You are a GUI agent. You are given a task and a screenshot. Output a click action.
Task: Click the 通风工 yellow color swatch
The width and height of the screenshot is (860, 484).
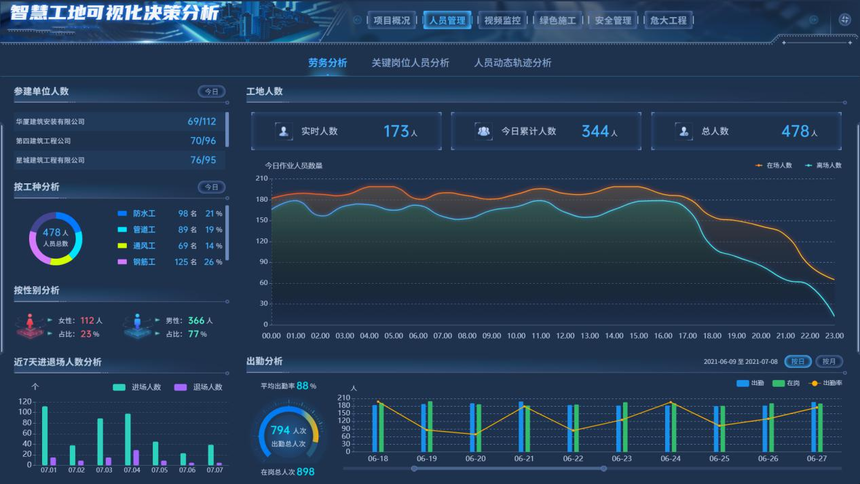click(x=122, y=246)
